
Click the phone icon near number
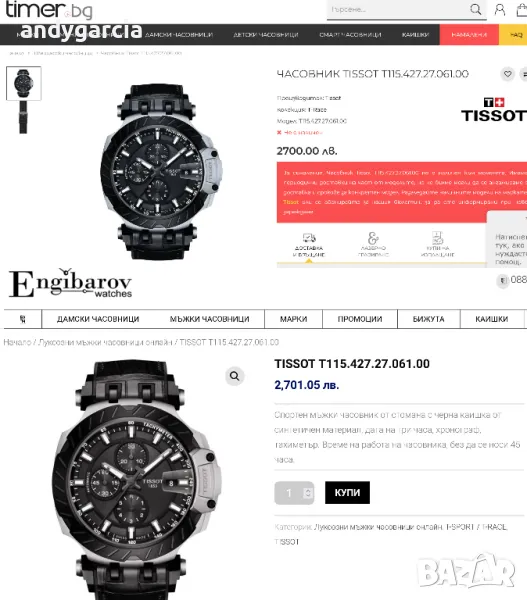tap(503, 280)
